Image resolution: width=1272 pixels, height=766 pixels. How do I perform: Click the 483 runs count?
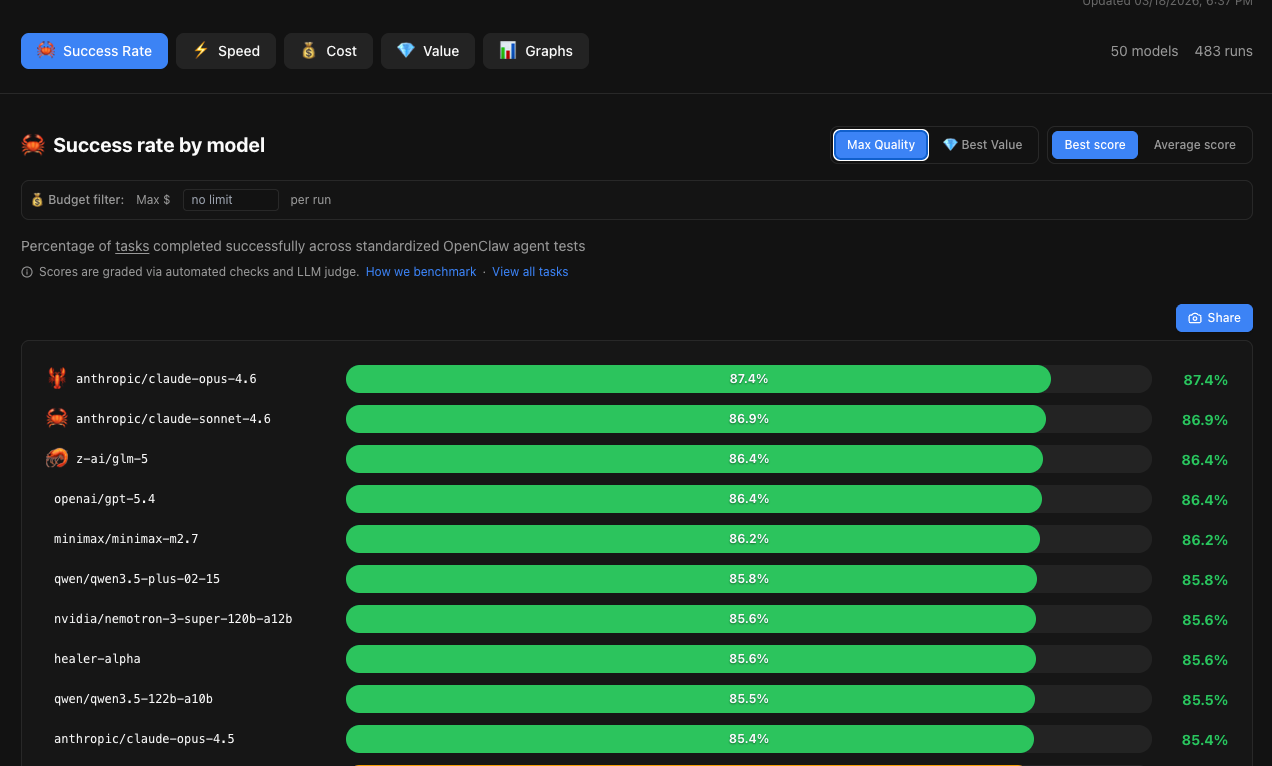(x=1223, y=51)
